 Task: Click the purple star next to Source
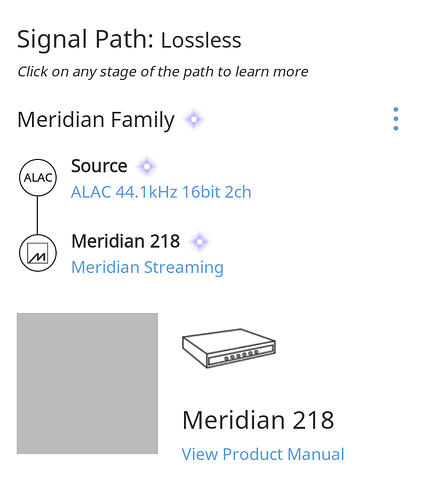tap(147, 166)
